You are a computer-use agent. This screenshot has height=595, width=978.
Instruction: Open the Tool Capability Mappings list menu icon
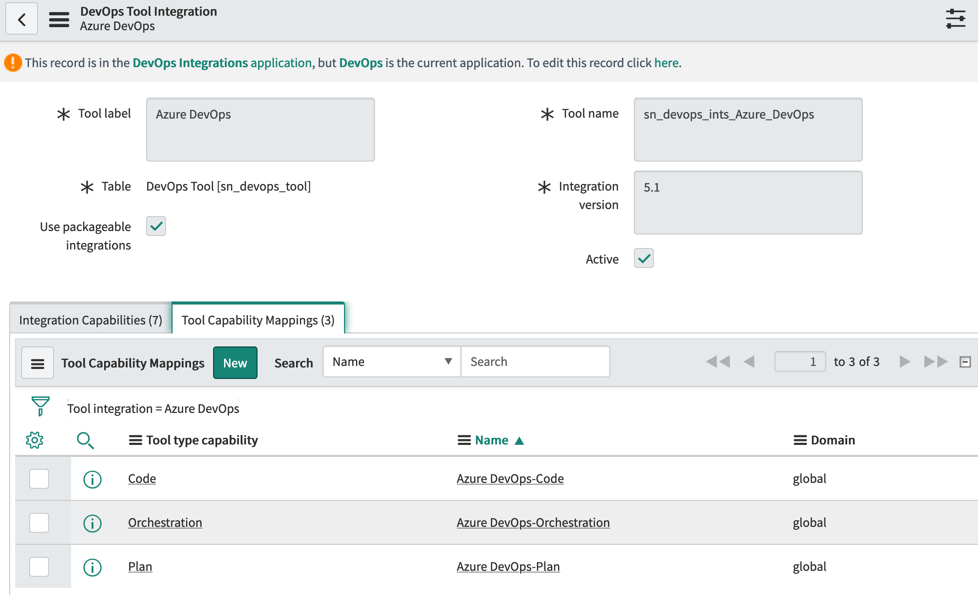click(37, 363)
